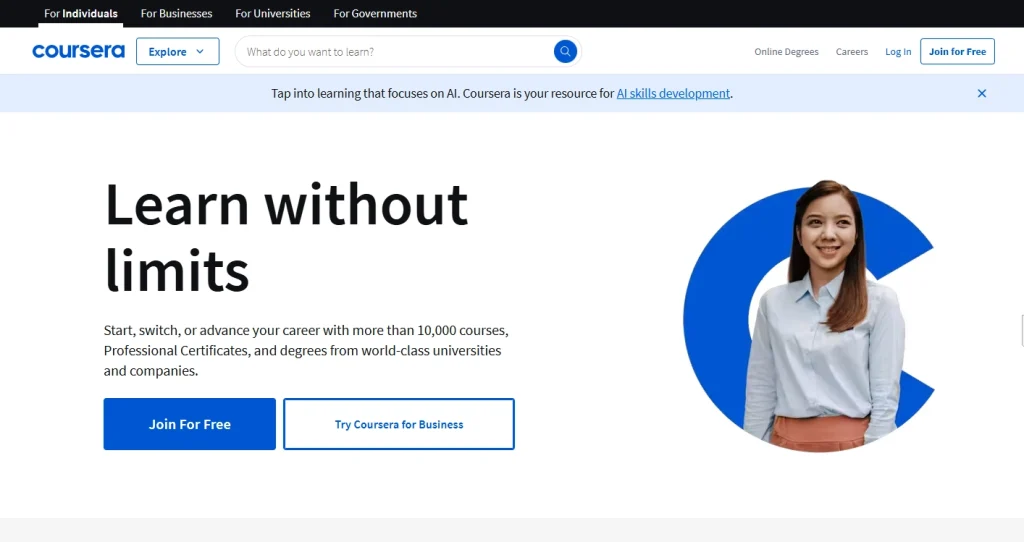Select the For Businesses tab
Screen dimensions: 1024x542
coord(176,14)
